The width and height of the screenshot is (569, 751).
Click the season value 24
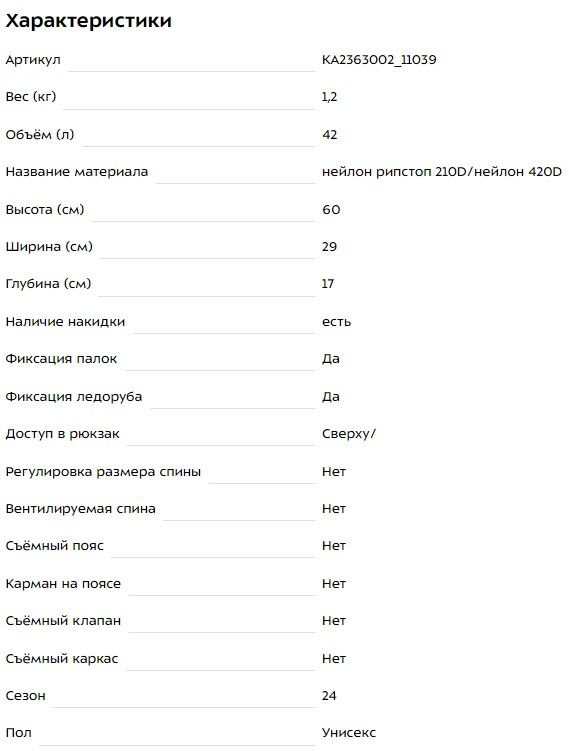point(329,695)
